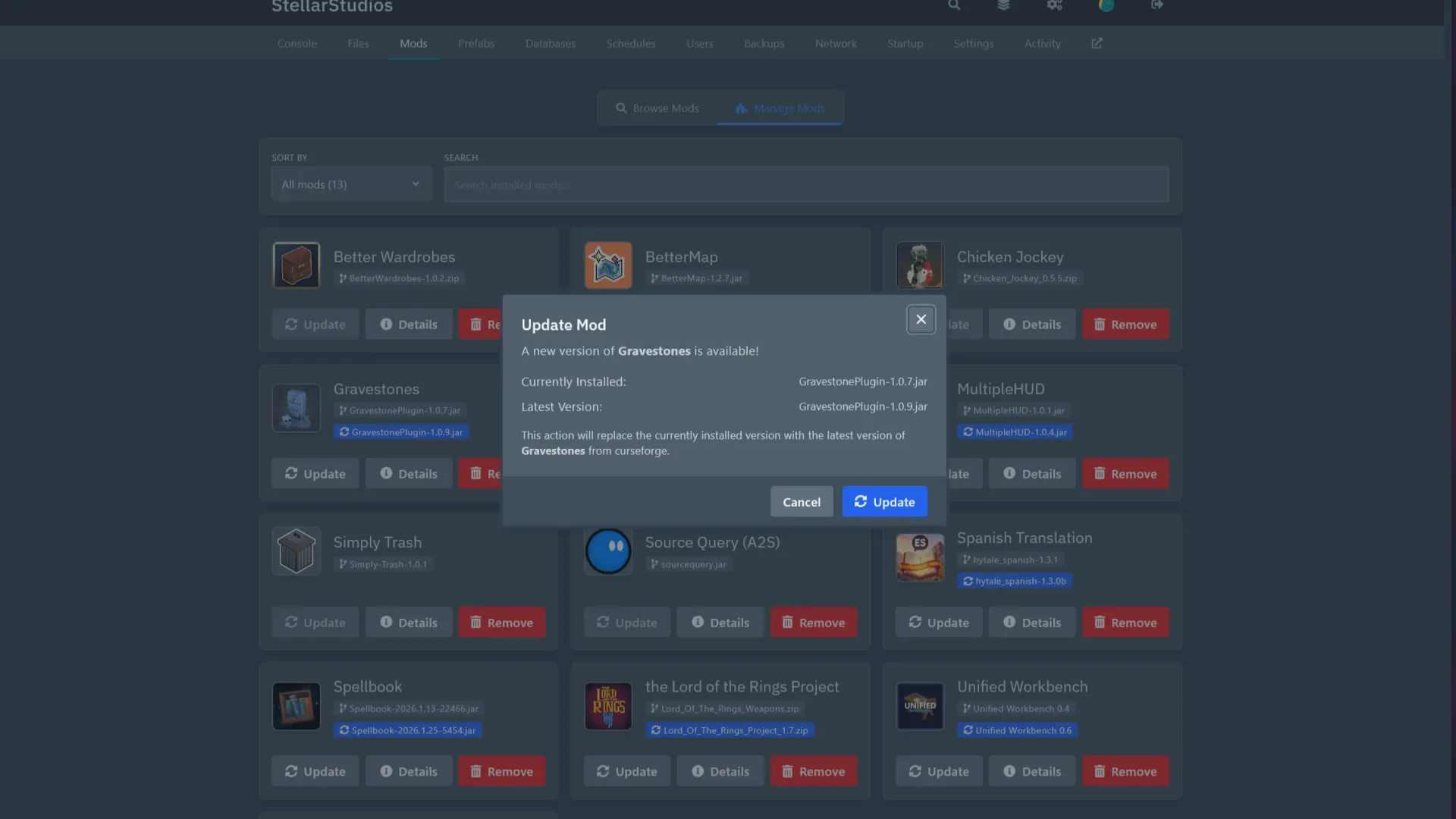This screenshot has height=819, width=1456.
Task: Cancel the Gravestones update
Action: 802,502
